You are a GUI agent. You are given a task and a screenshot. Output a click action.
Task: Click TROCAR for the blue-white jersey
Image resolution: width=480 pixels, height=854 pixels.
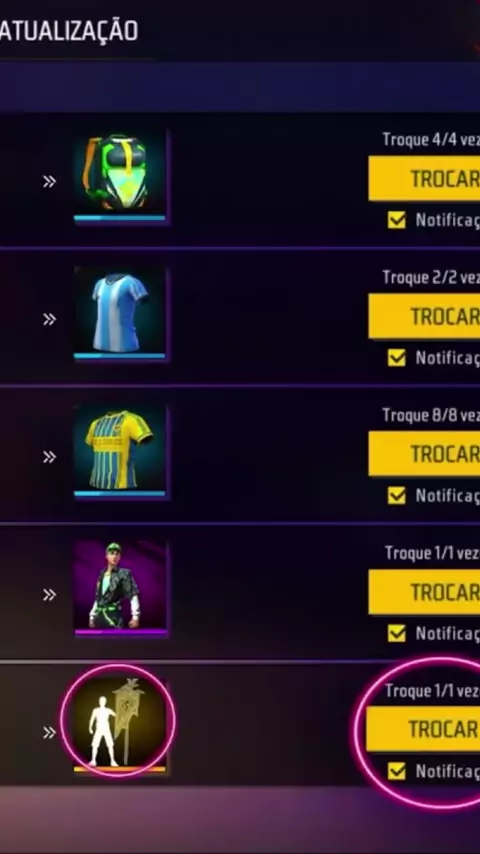coord(424,316)
